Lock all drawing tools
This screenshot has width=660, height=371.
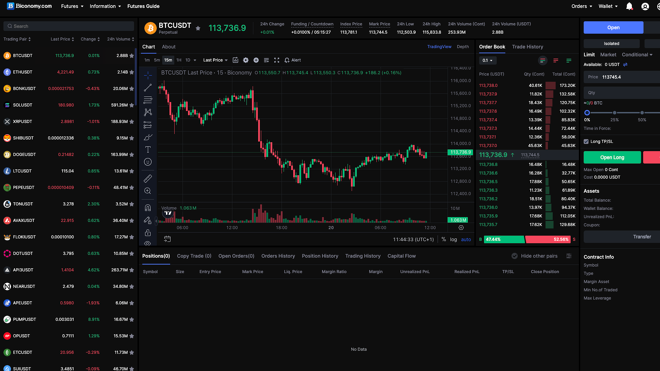click(148, 232)
